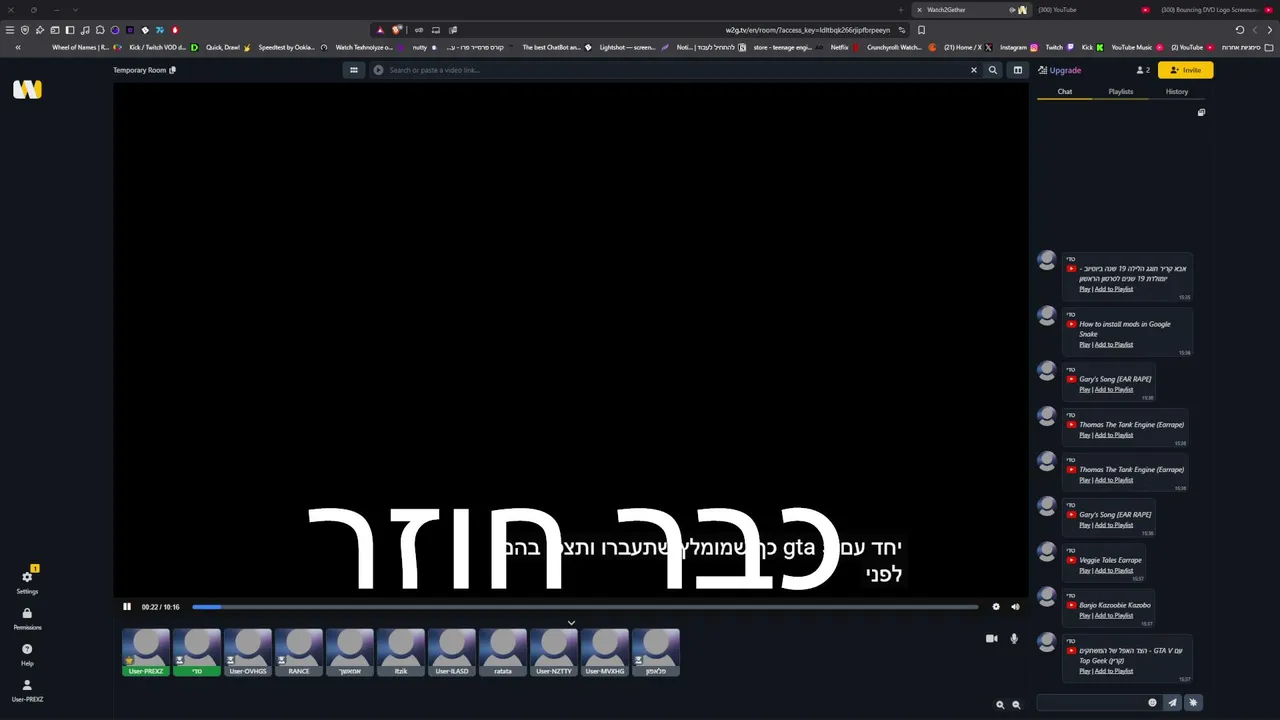Click the search magnifier button
This screenshot has width=1280, height=720.
993,70
